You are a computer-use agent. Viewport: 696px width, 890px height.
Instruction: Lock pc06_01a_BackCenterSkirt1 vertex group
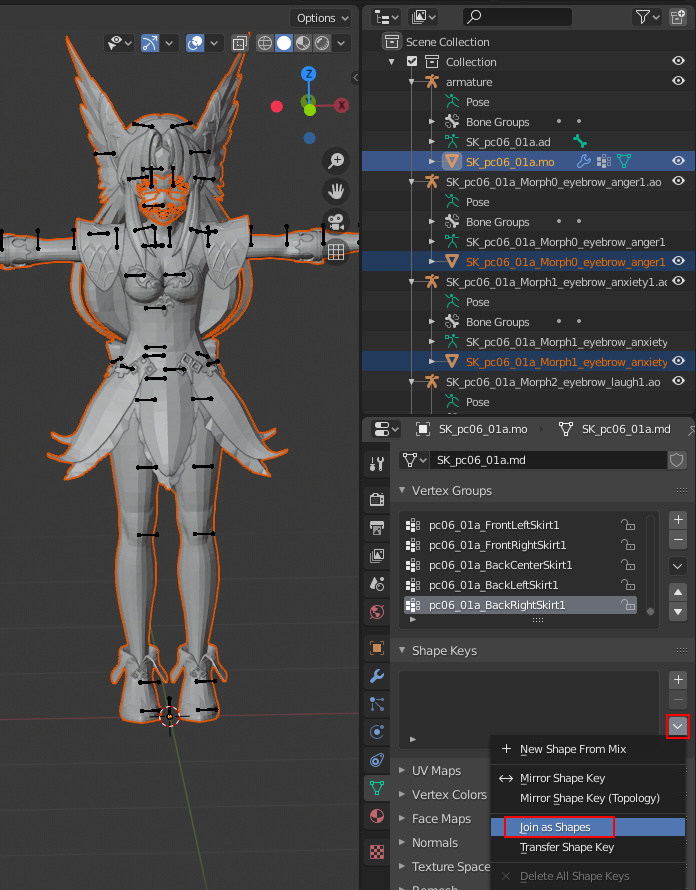pos(627,565)
